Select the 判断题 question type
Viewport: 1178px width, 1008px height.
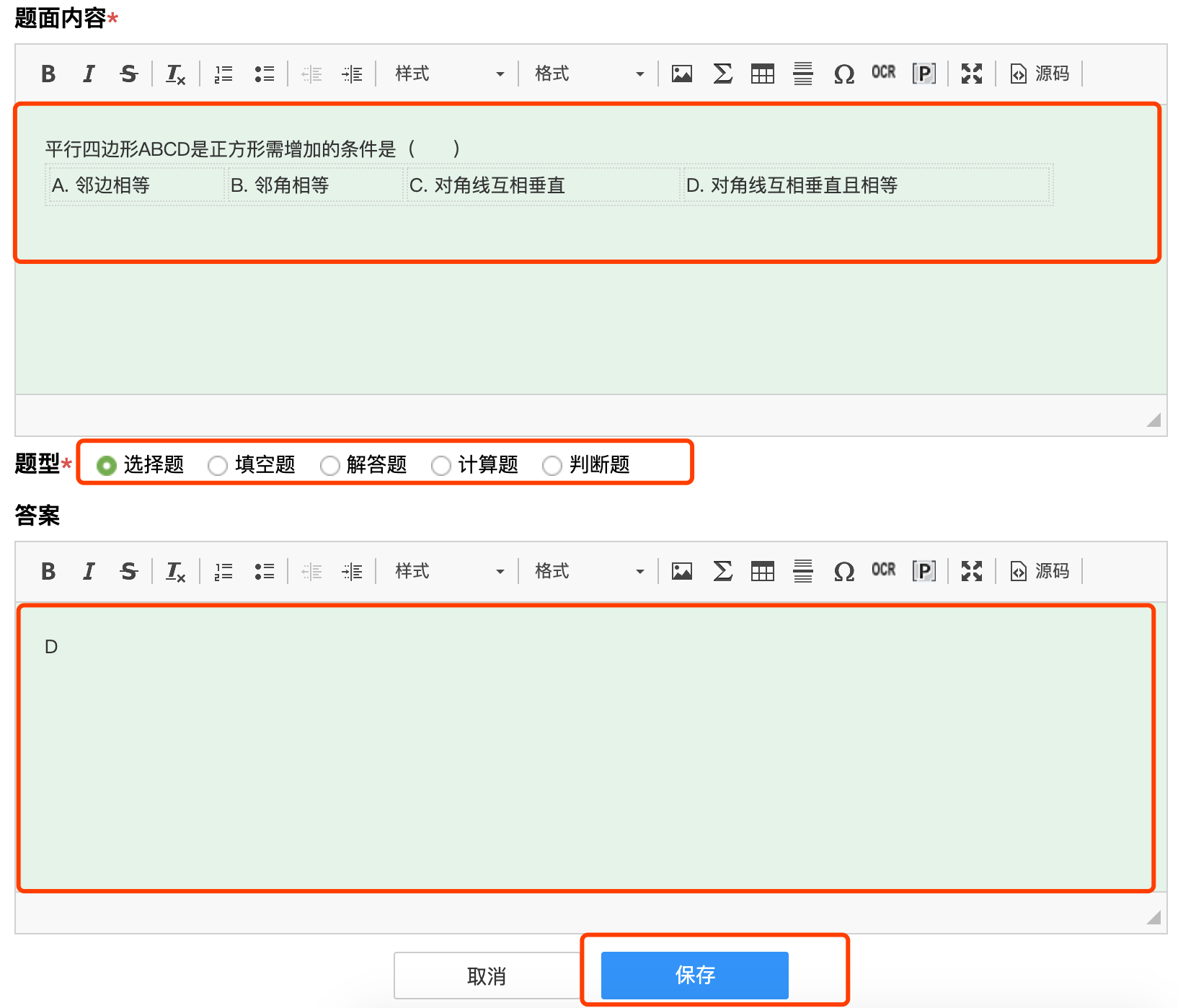(552, 466)
